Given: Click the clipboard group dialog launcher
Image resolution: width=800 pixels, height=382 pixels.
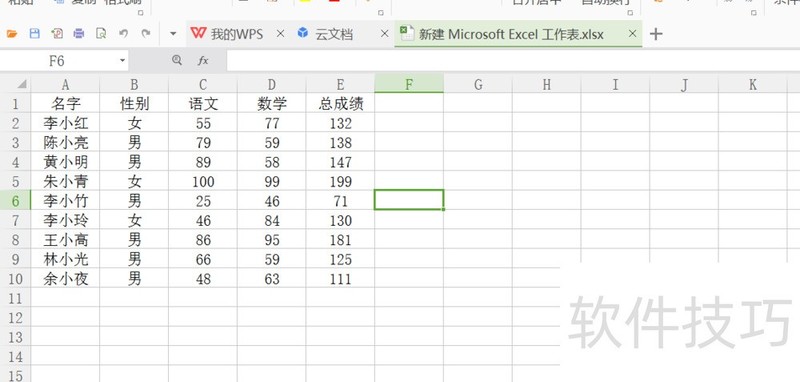Looking at the screenshot, I should (141, 13).
